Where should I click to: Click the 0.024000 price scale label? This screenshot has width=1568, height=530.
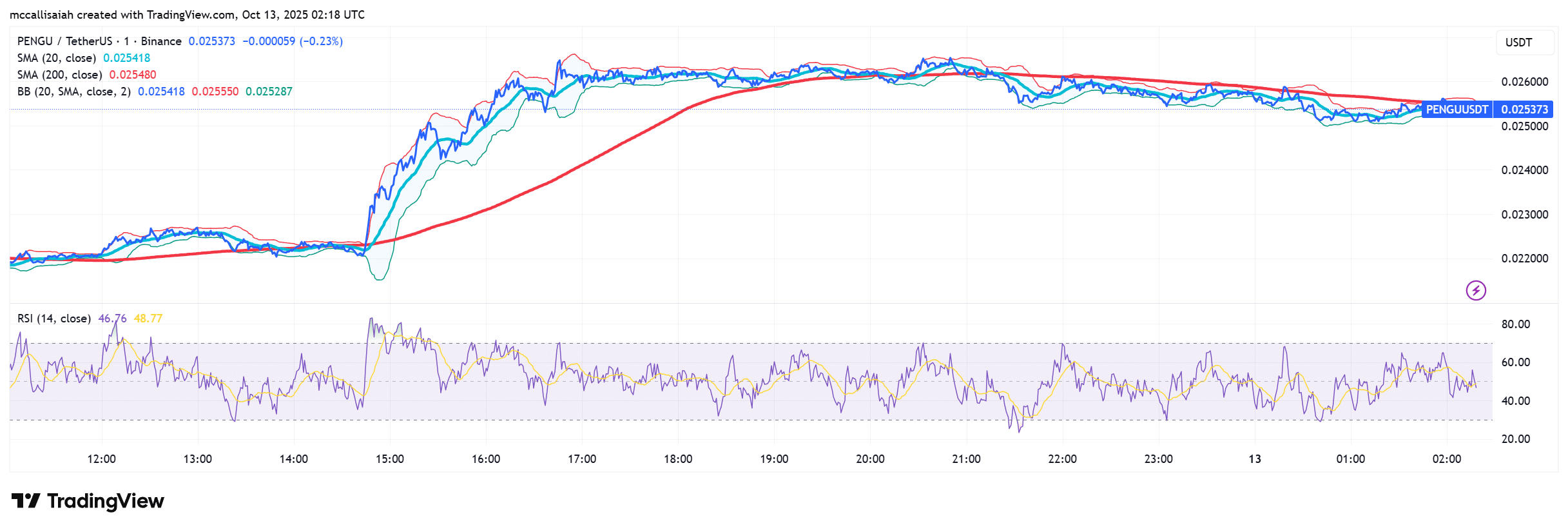1524,170
